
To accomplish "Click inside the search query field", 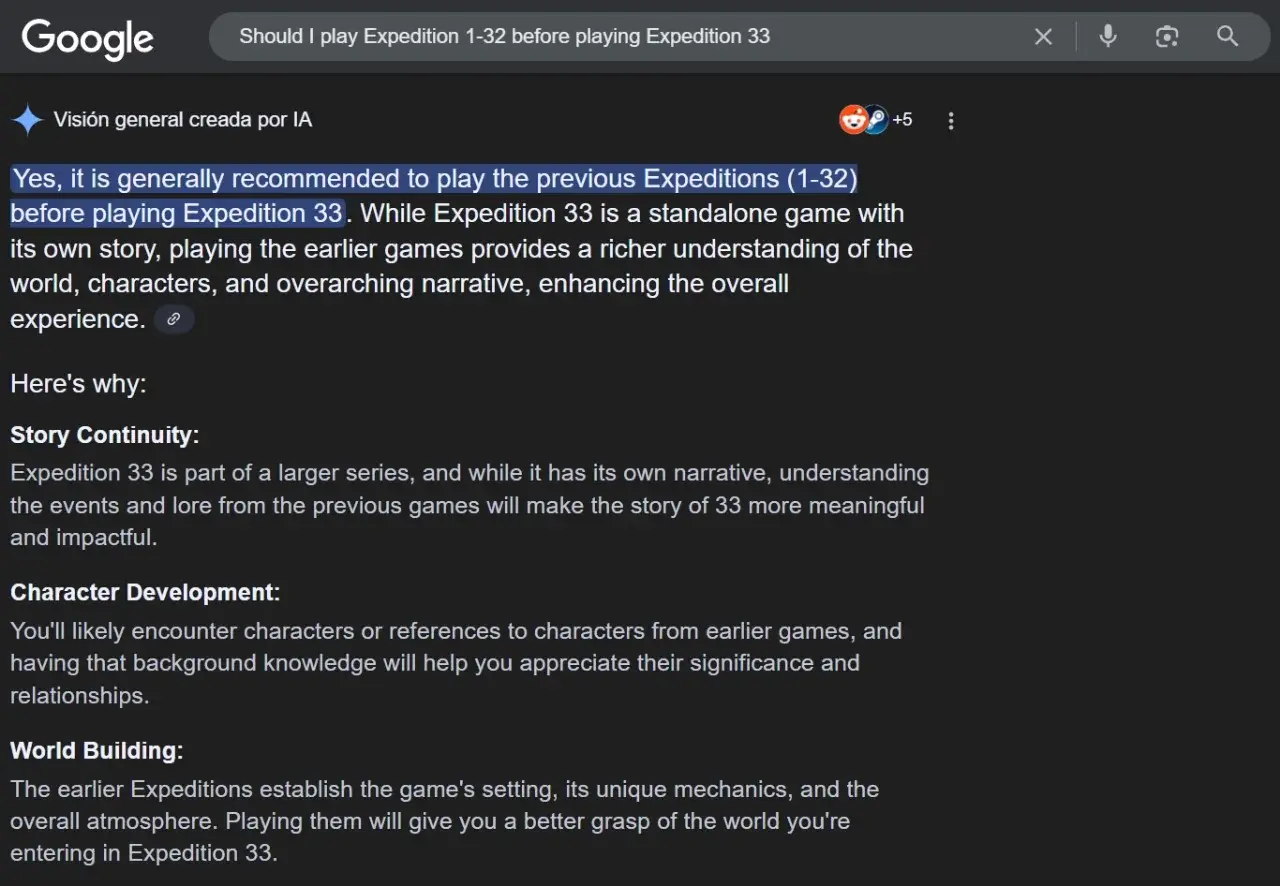I will pos(620,37).
